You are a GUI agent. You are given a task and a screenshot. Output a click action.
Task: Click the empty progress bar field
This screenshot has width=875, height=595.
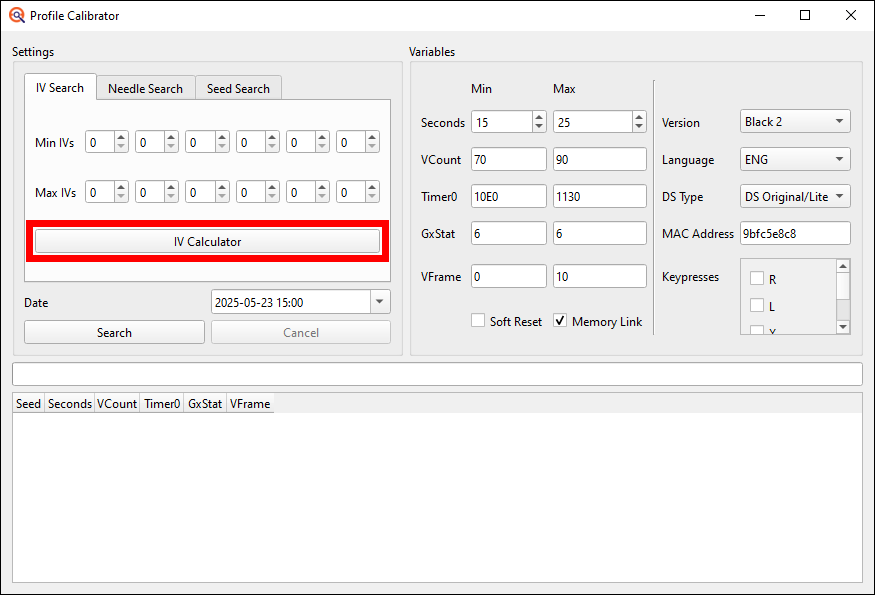[438, 374]
